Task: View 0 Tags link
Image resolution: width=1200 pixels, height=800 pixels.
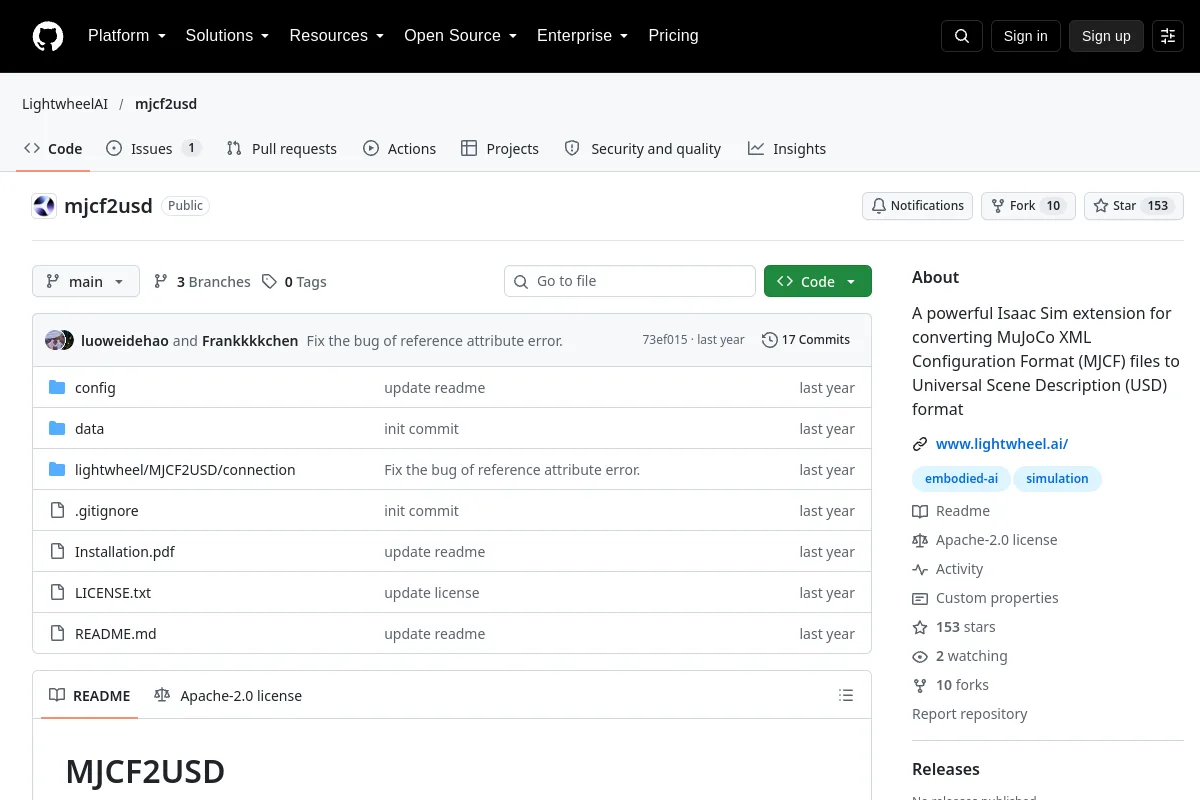Action: pyautogui.click(x=295, y=282)
